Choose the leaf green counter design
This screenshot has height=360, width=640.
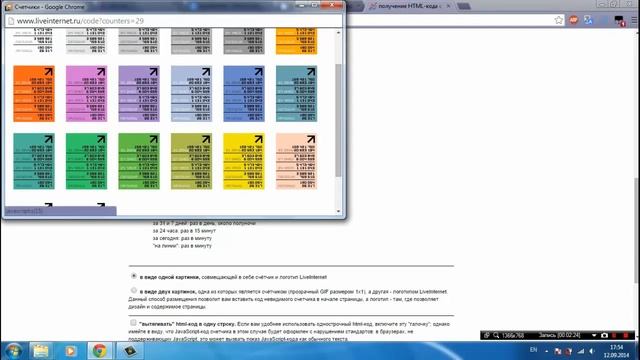tap(139, 161)
